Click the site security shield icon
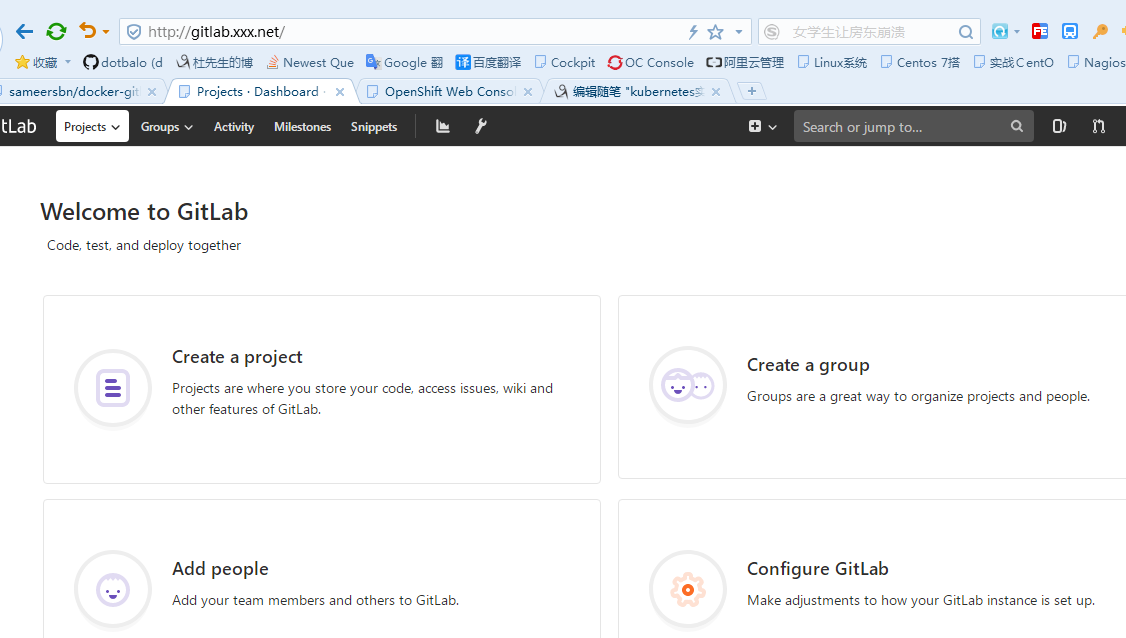 click(134, 32)
